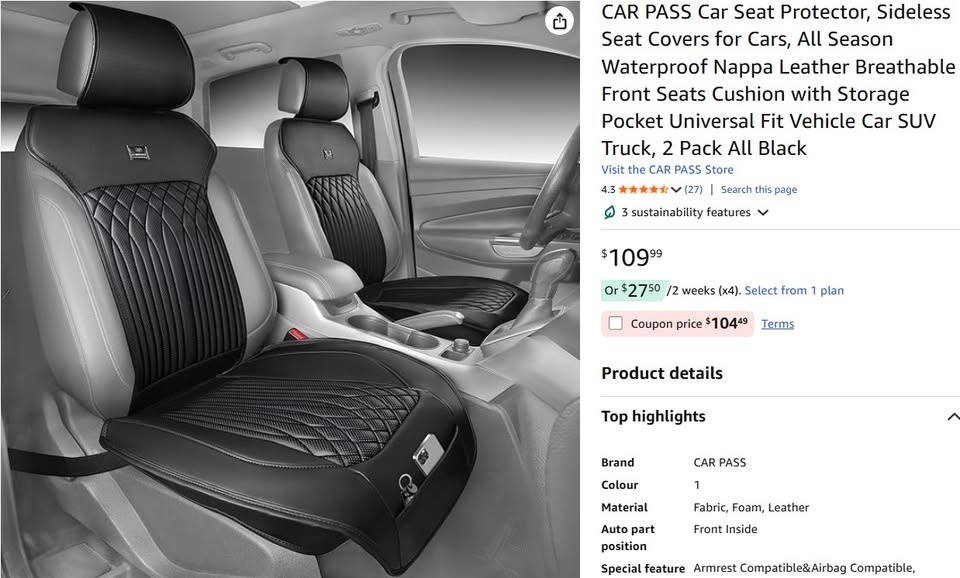Click the star rating icons

tap(643, 190)
